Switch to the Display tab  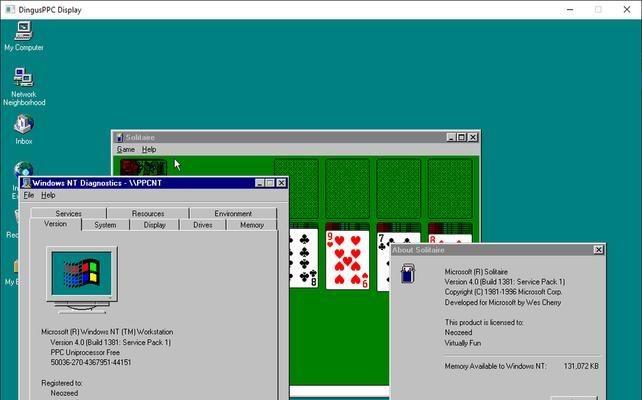click(x=154, y=225)
